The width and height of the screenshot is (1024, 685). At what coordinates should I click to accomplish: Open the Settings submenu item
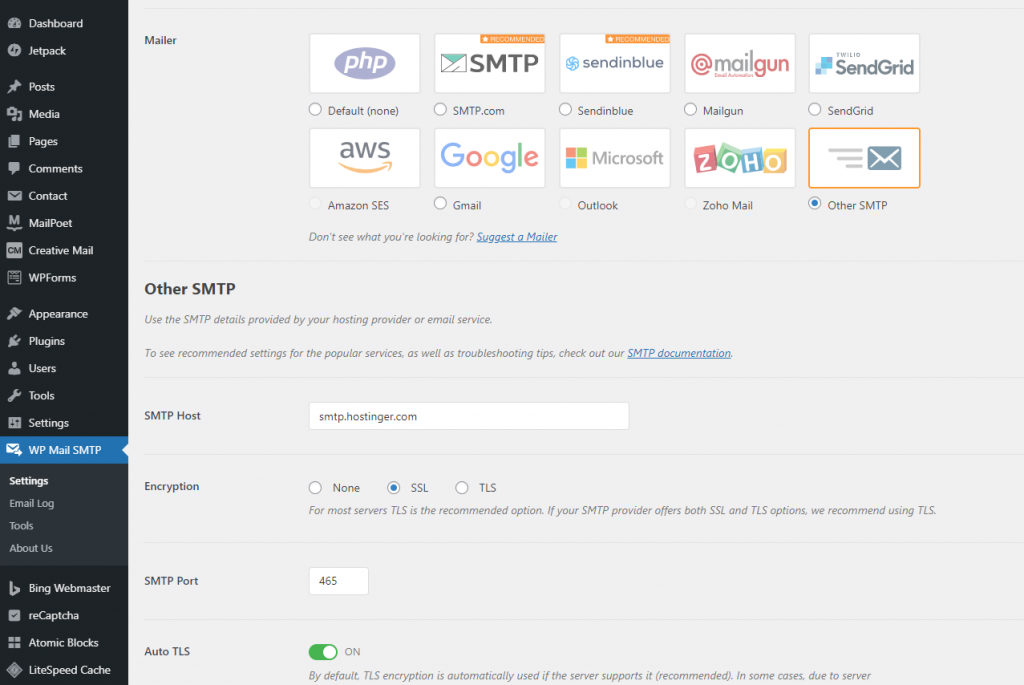click(x=29, y=481)
